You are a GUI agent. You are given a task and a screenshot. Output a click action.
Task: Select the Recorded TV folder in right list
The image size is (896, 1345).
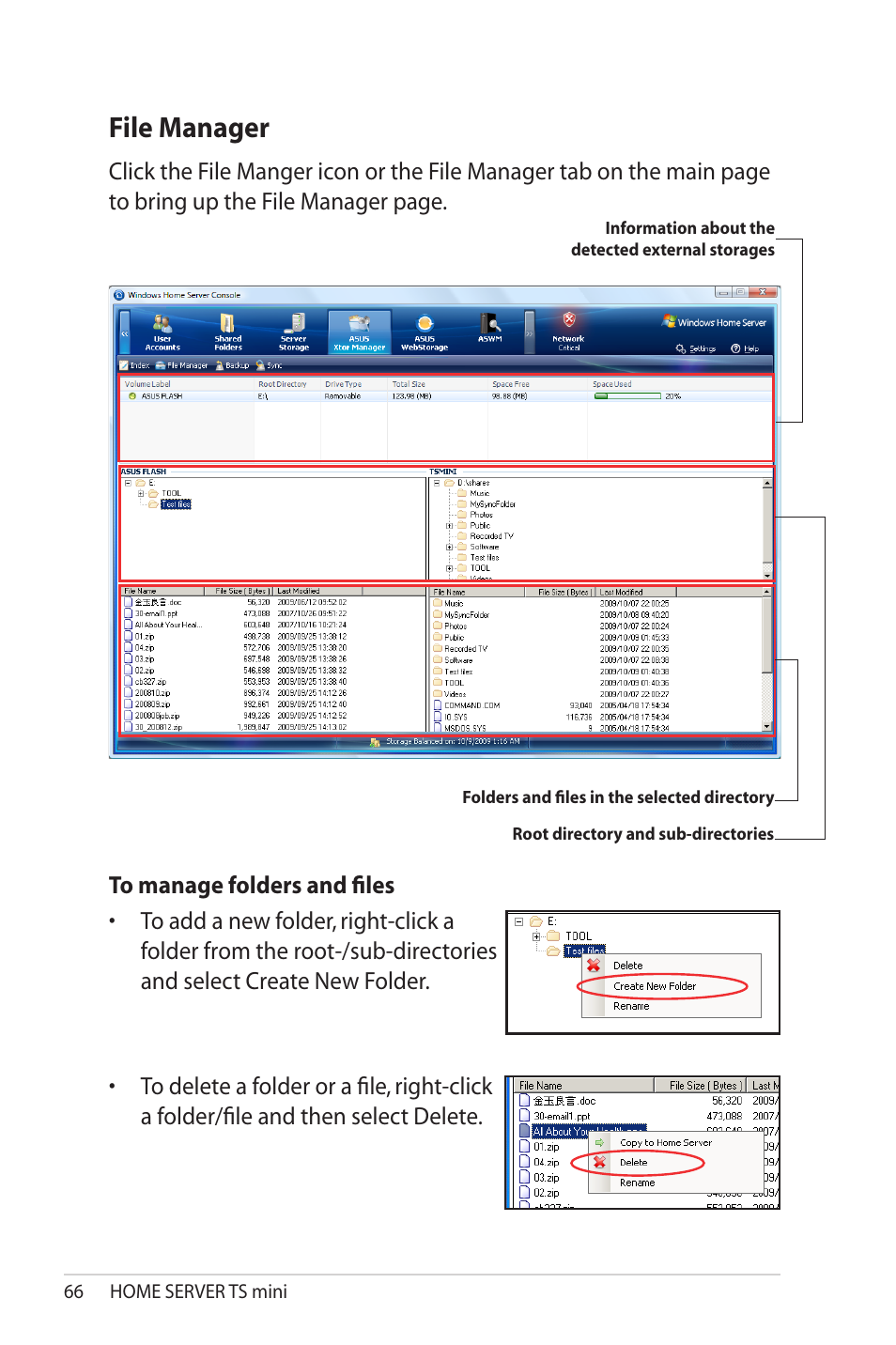pyautogui.click(x=466, y=649)
